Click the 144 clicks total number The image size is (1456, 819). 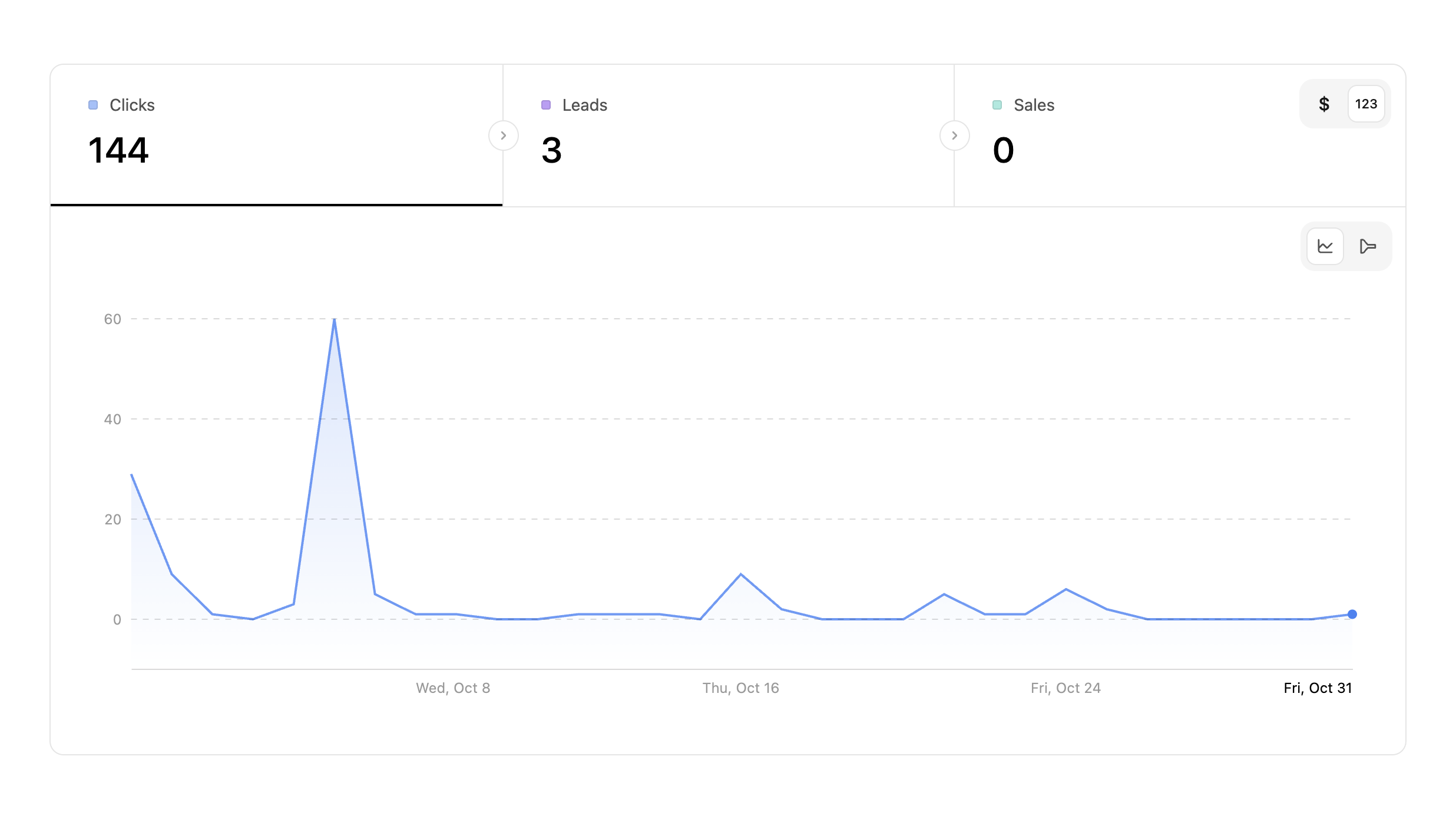click(x=118, y=150)
